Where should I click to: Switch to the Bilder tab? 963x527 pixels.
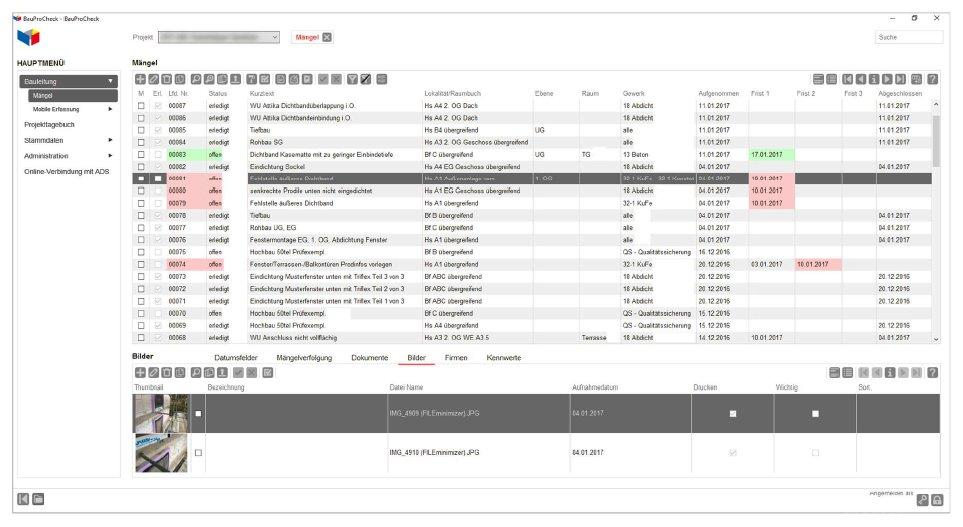[416, 357]
